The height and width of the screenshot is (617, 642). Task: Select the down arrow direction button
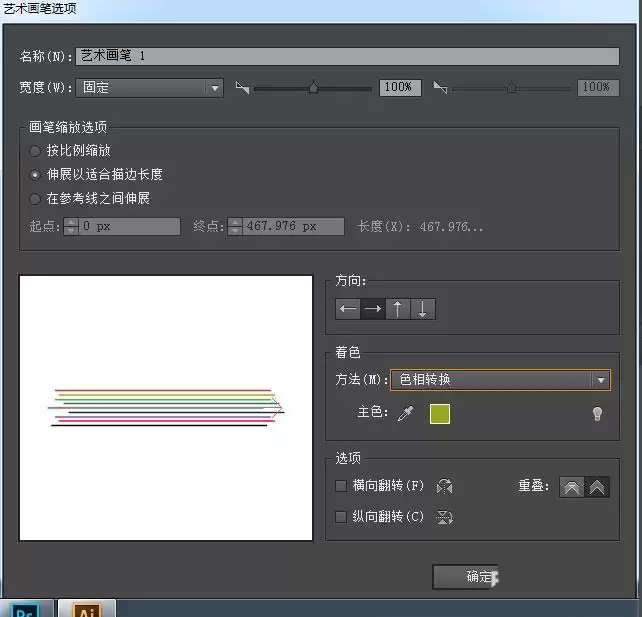[x=423, y=309]
